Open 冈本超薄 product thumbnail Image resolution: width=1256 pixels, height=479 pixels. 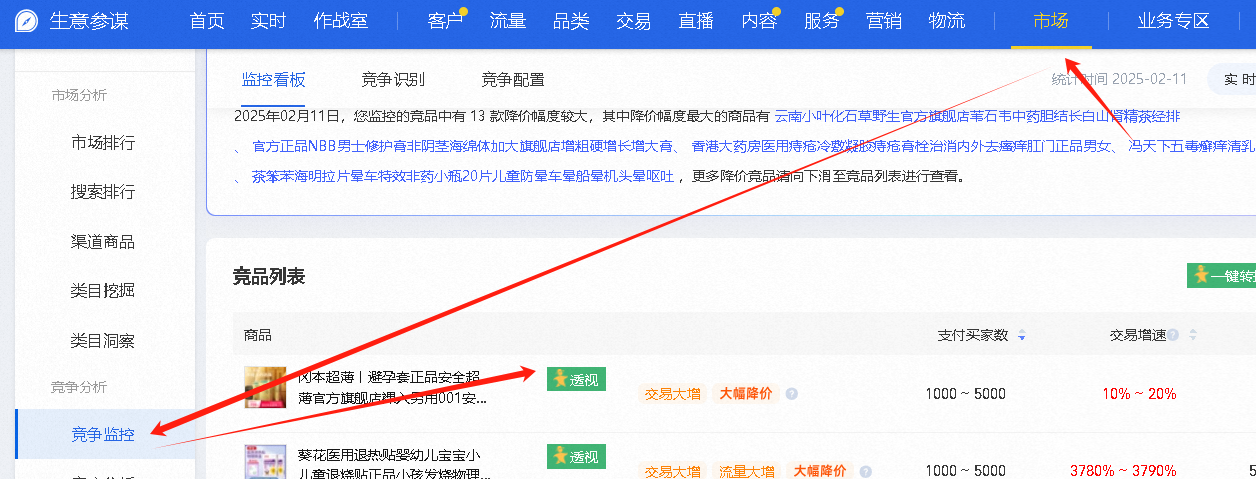(x=265, y=387)
